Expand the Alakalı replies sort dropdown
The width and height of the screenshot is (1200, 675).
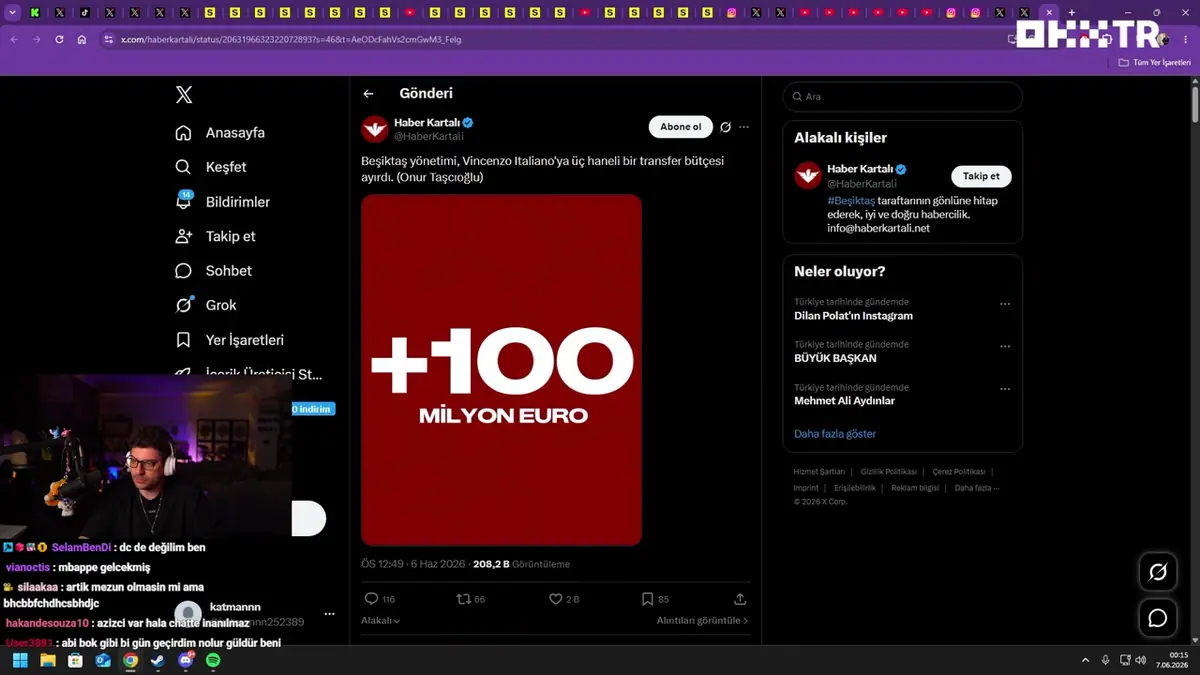(x=380, y=621)
